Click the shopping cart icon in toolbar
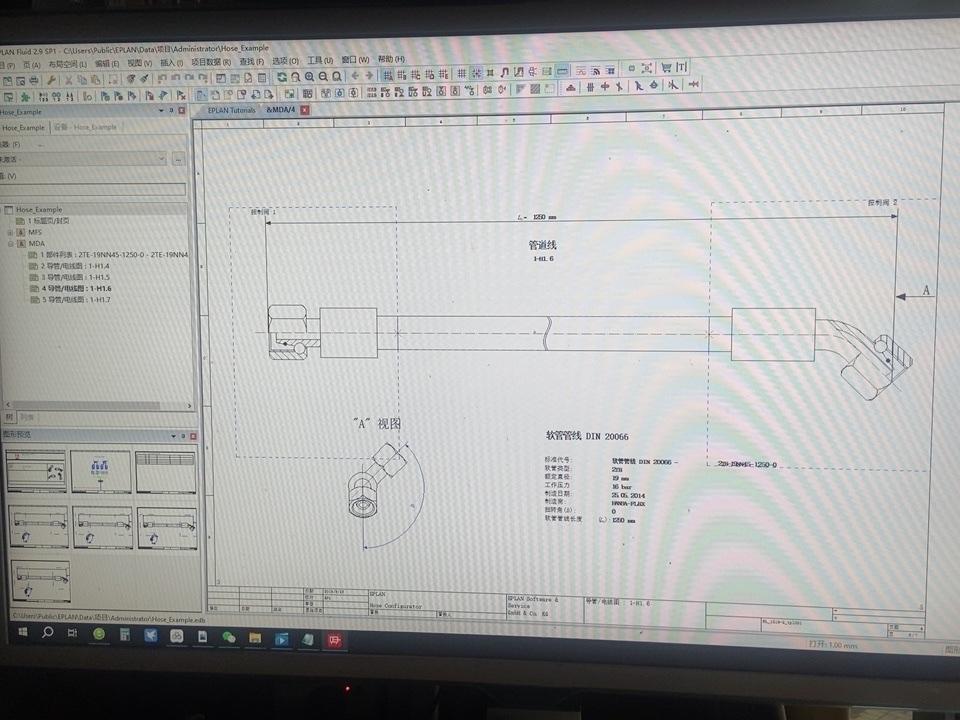 (x=667, y=67)
